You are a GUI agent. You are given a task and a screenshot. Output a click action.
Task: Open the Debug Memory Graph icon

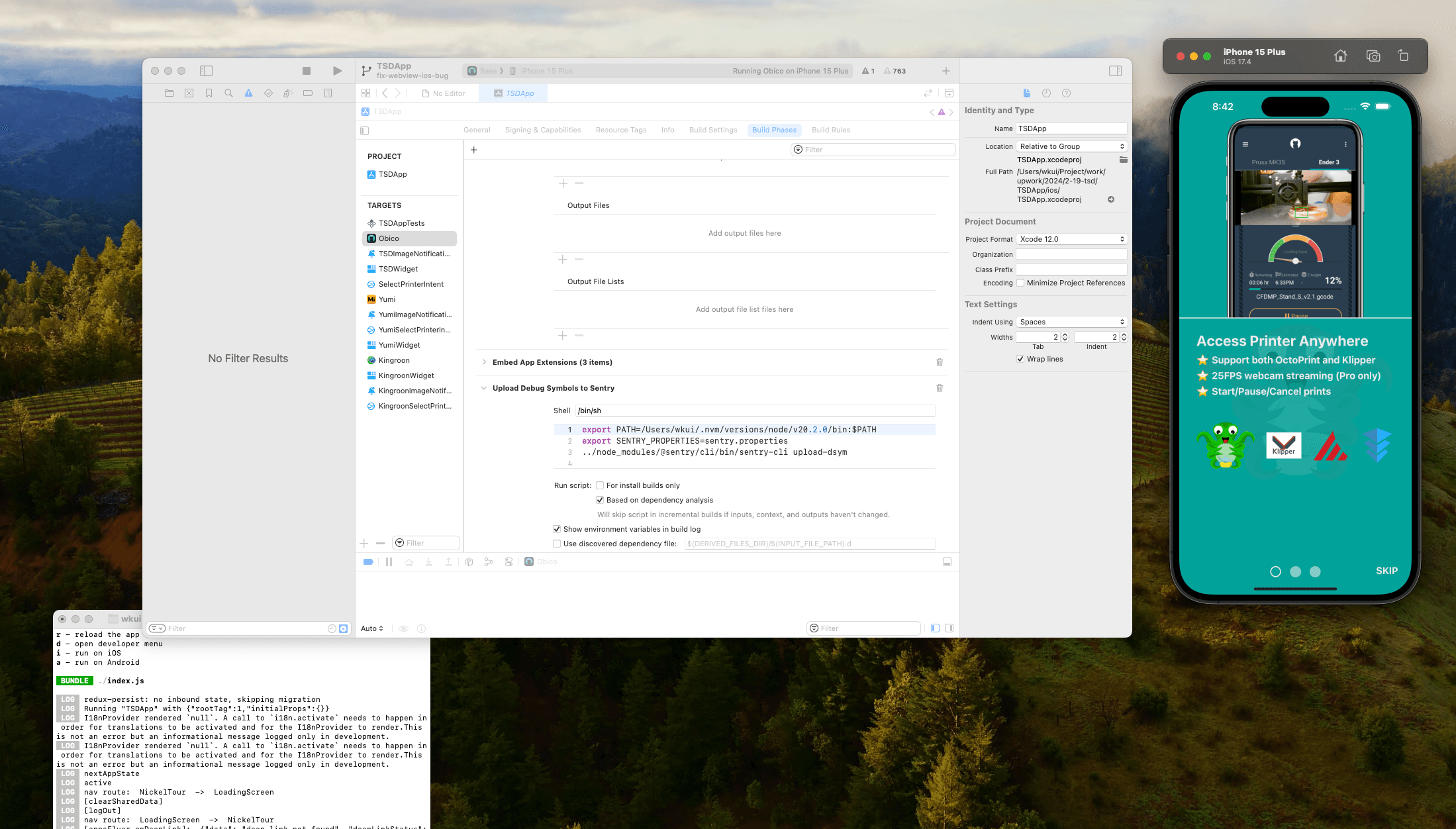[489, 562]
